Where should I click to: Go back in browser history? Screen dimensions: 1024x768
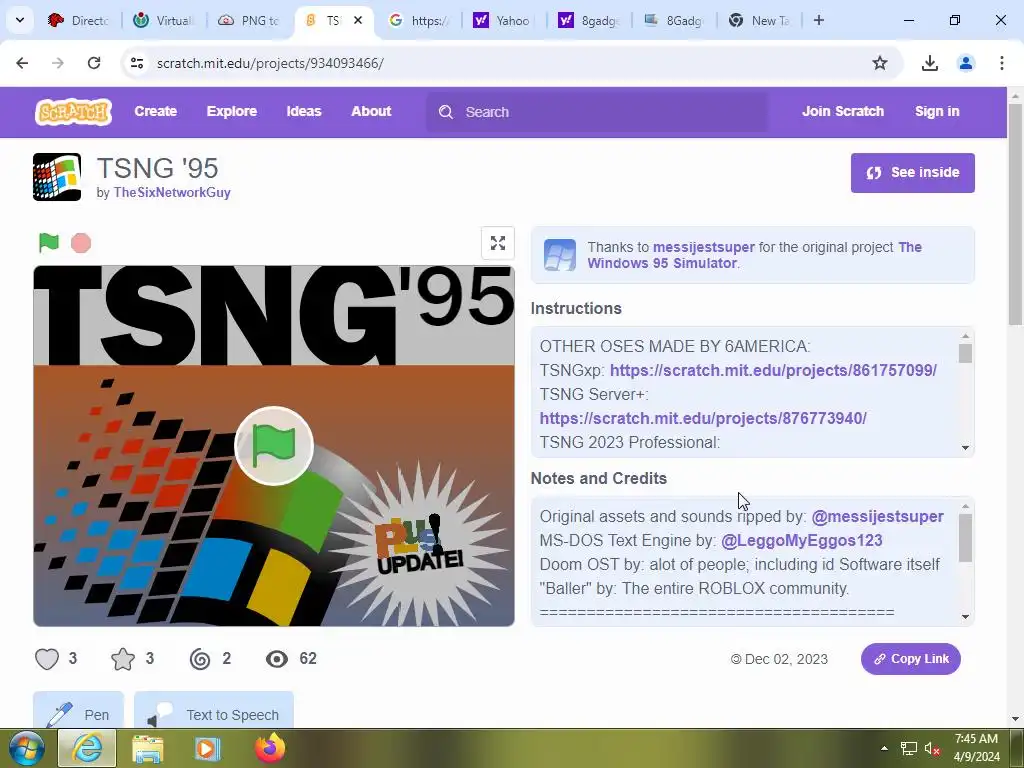(22, 63)
